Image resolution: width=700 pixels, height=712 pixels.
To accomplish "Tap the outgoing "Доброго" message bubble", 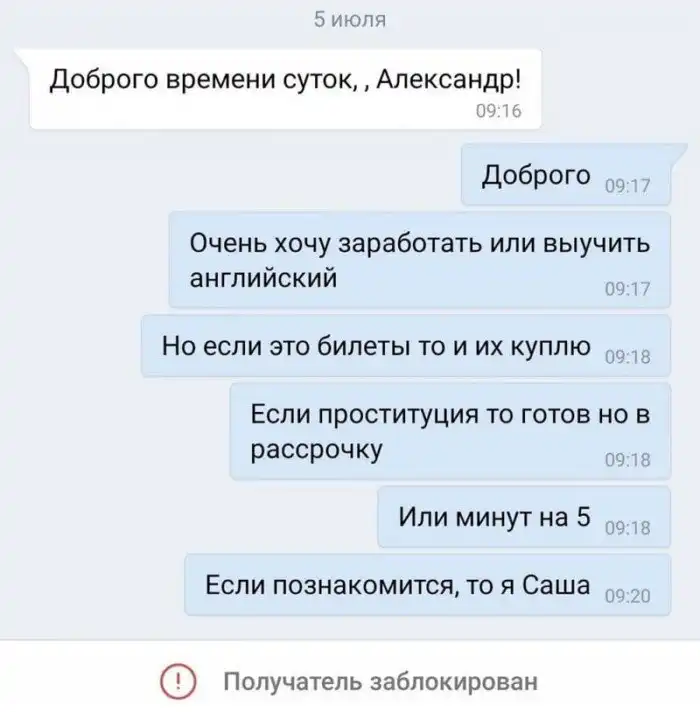I will (566, 175).
